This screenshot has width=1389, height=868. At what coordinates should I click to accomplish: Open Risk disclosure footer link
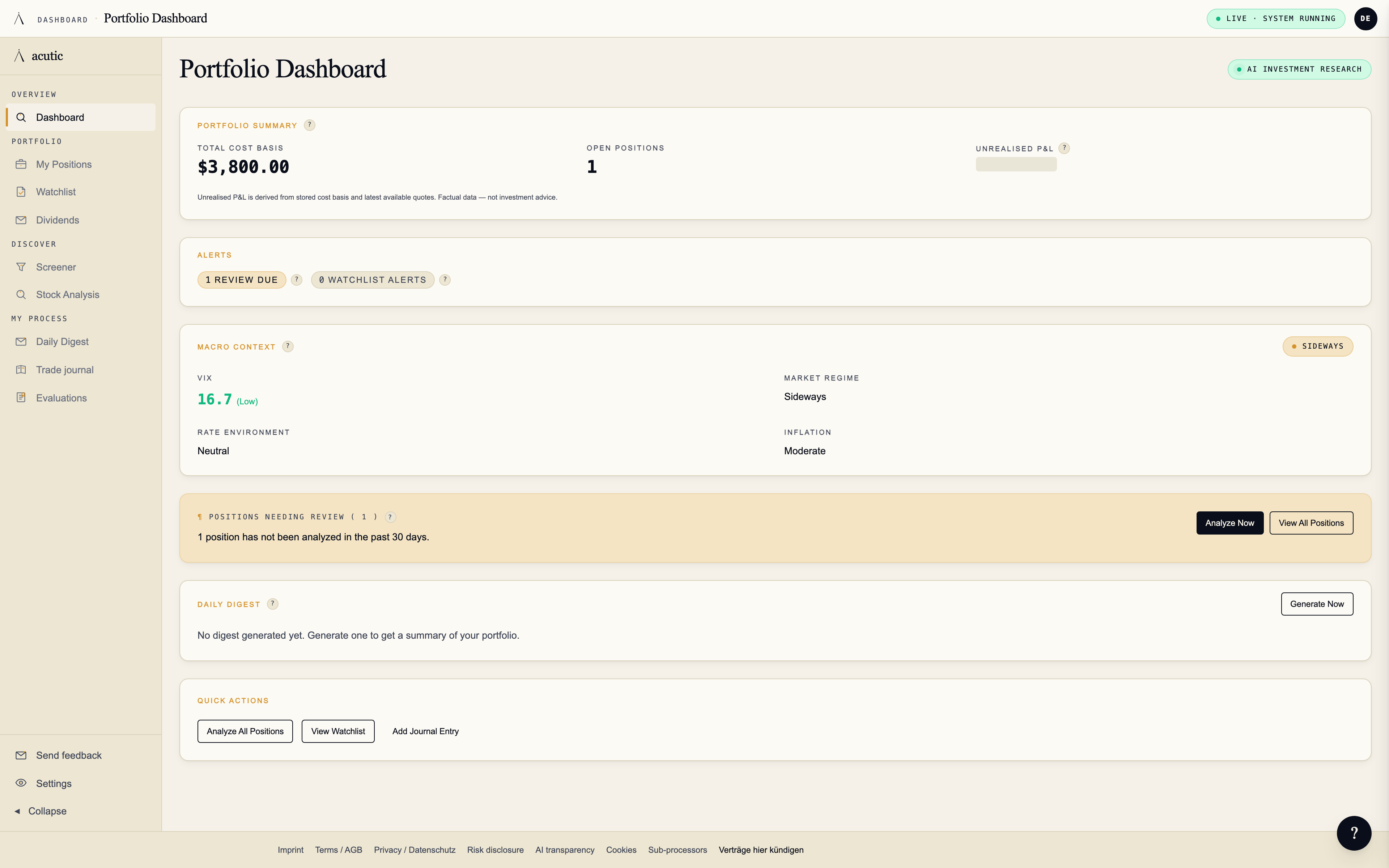495,850
